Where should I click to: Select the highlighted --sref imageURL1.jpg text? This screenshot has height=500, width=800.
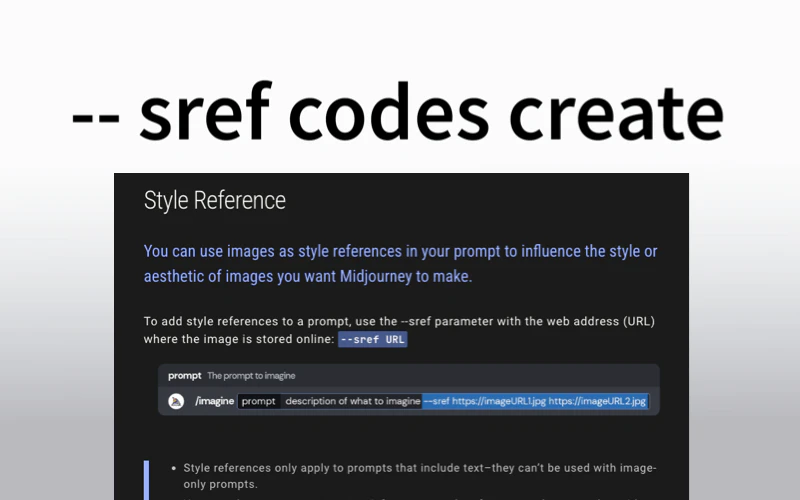click(x=484, y=401)
